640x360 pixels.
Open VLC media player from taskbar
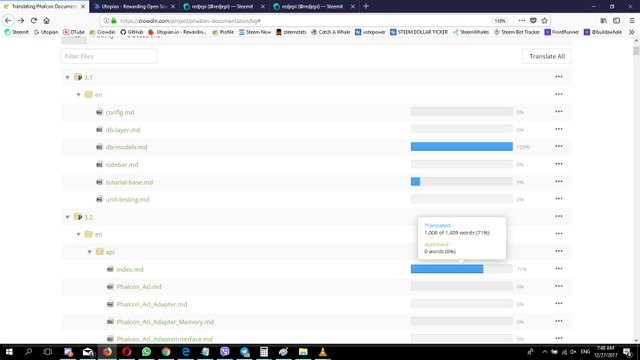click(322, 352)
